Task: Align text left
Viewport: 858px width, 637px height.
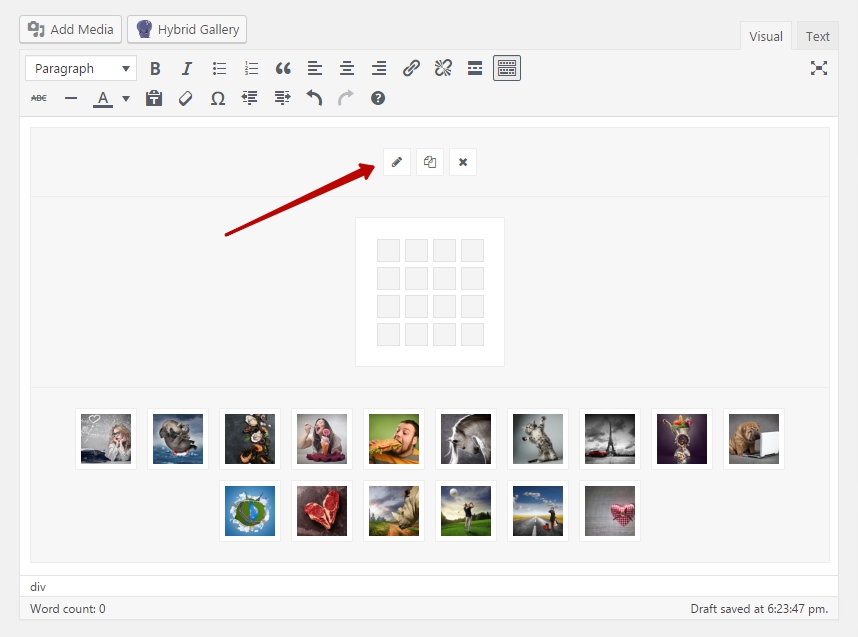Action: tap(315, 68)
